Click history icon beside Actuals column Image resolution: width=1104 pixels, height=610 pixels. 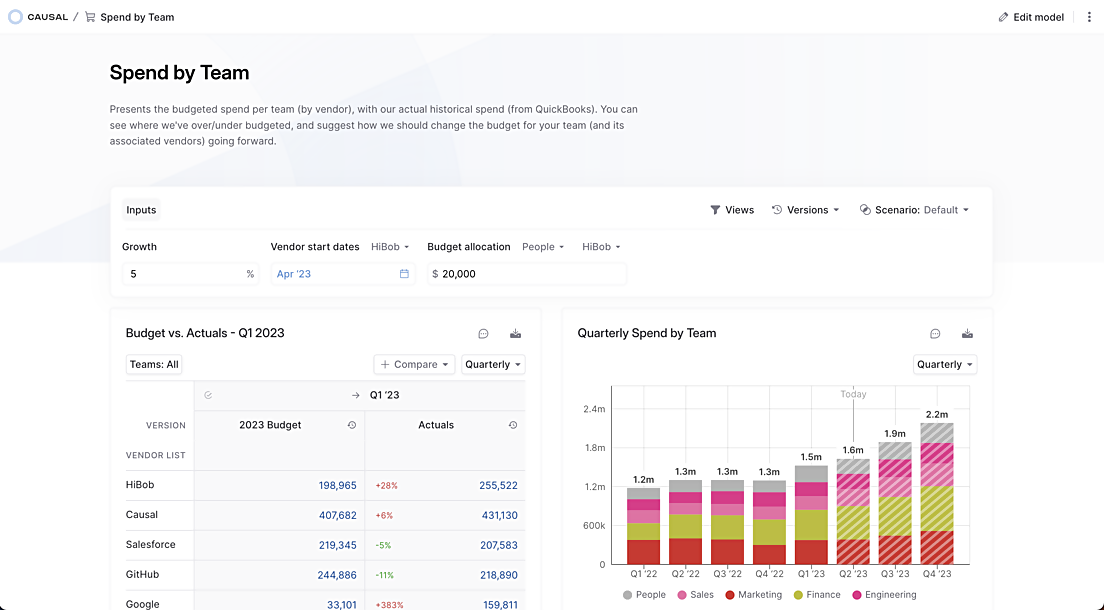513,425
